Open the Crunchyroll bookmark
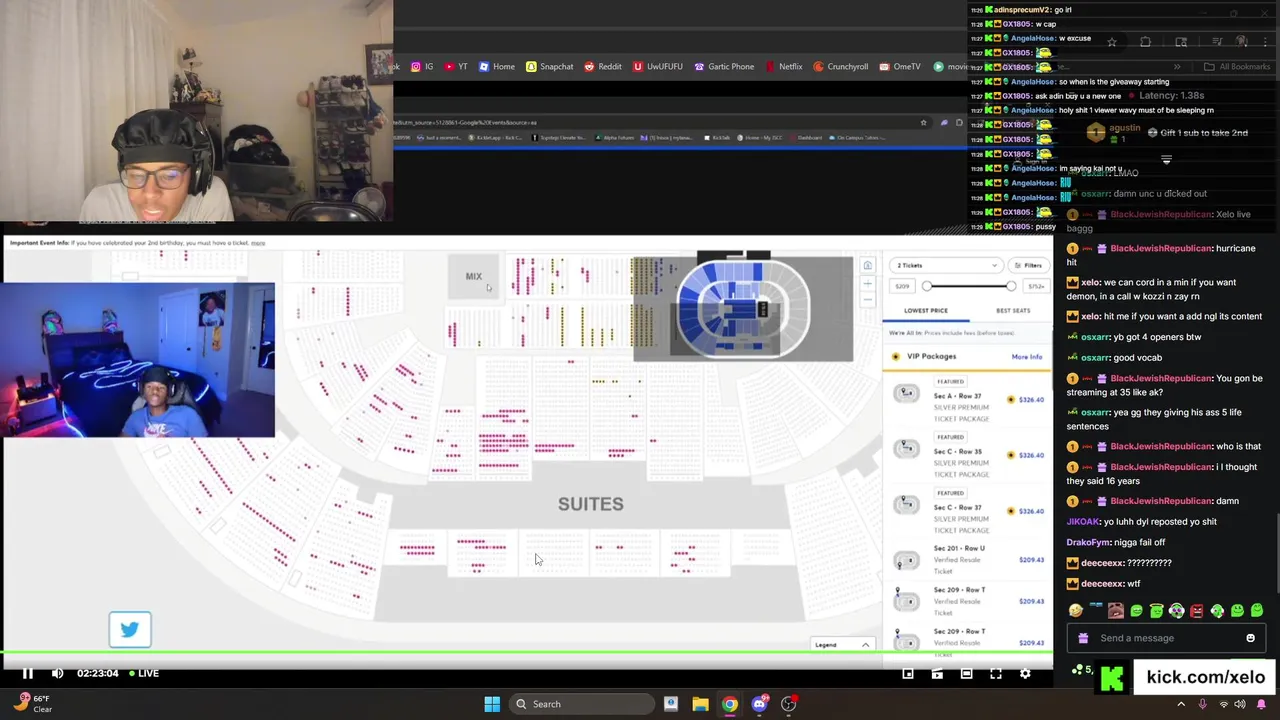This screenshot has height=720, width=1280. (841, 67)
